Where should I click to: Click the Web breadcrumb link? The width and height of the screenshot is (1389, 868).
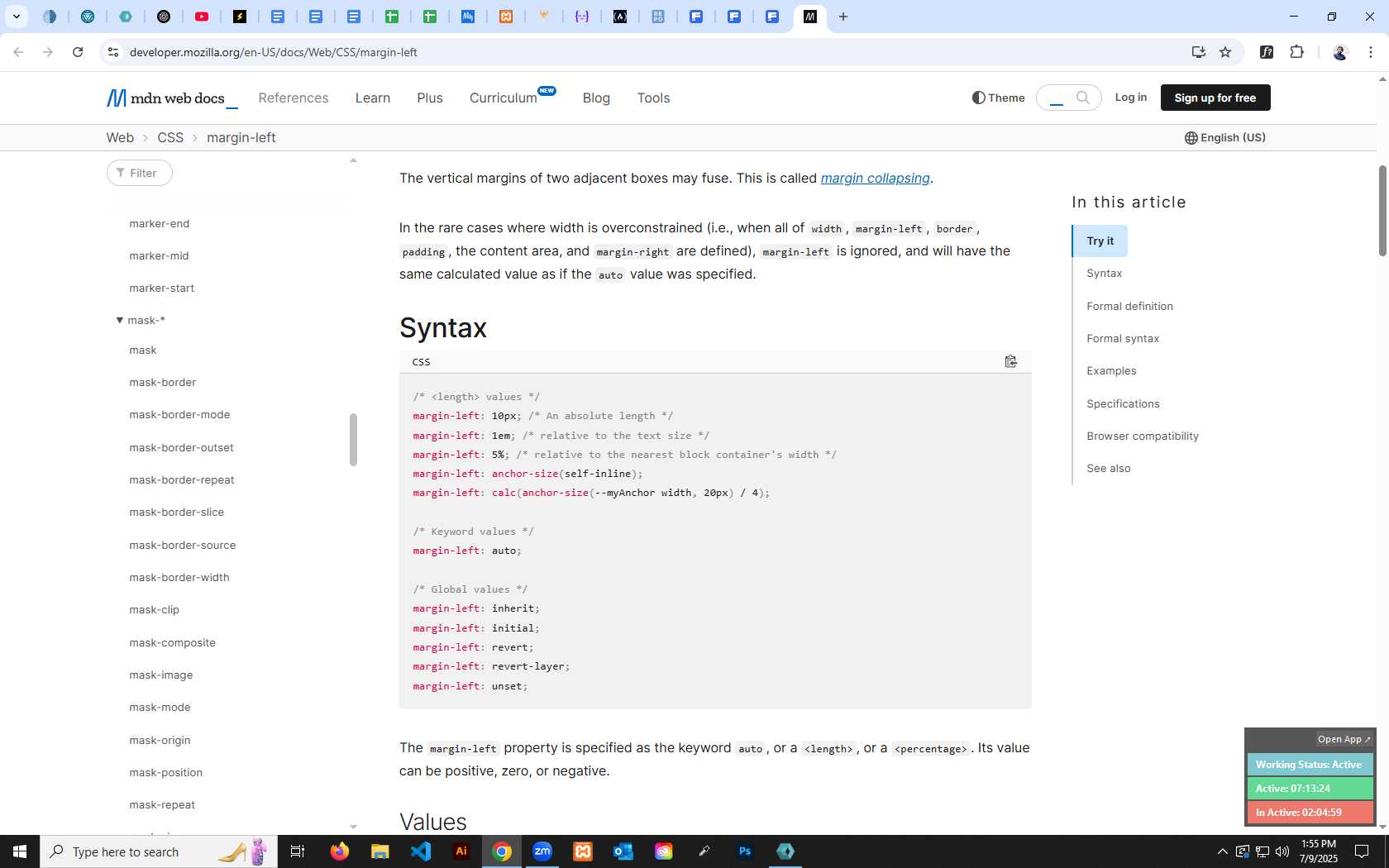(x=120, y=137)
